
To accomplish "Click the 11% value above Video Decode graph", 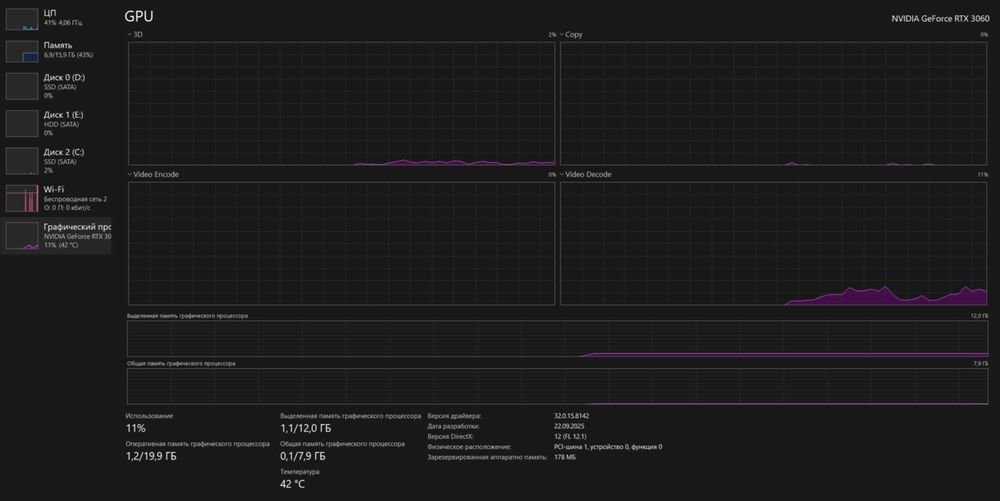I will coord(983,174).
